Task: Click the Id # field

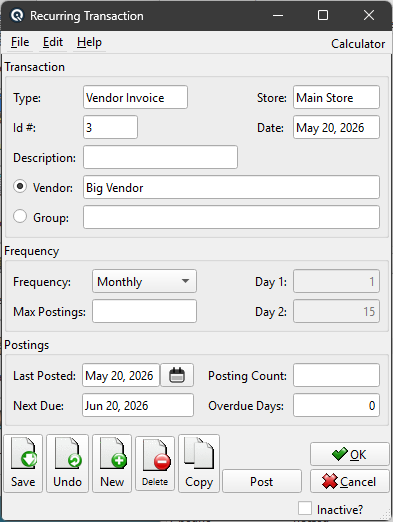Action: [x=110, y=127]
